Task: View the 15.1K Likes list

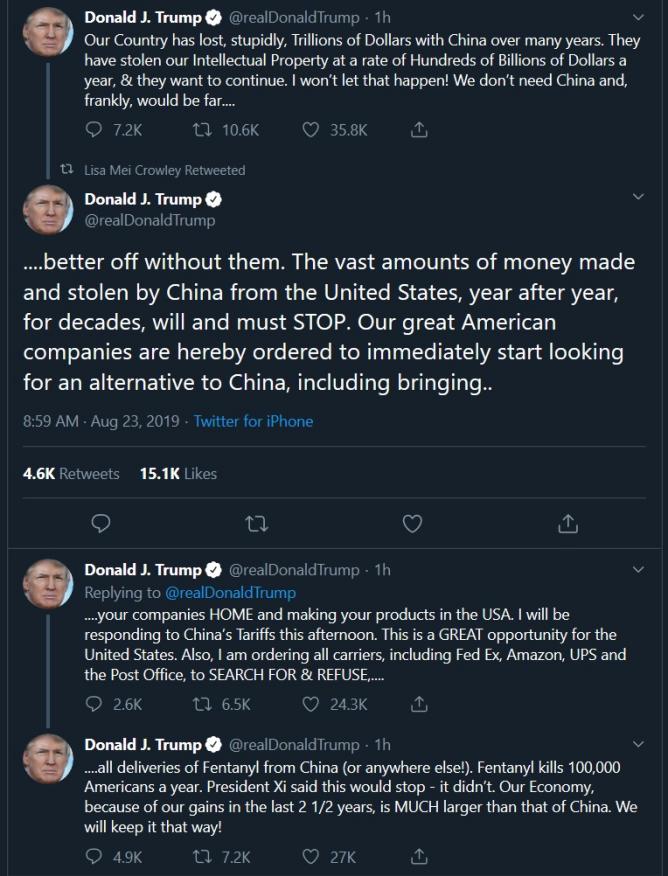Action: pos(178,473)
